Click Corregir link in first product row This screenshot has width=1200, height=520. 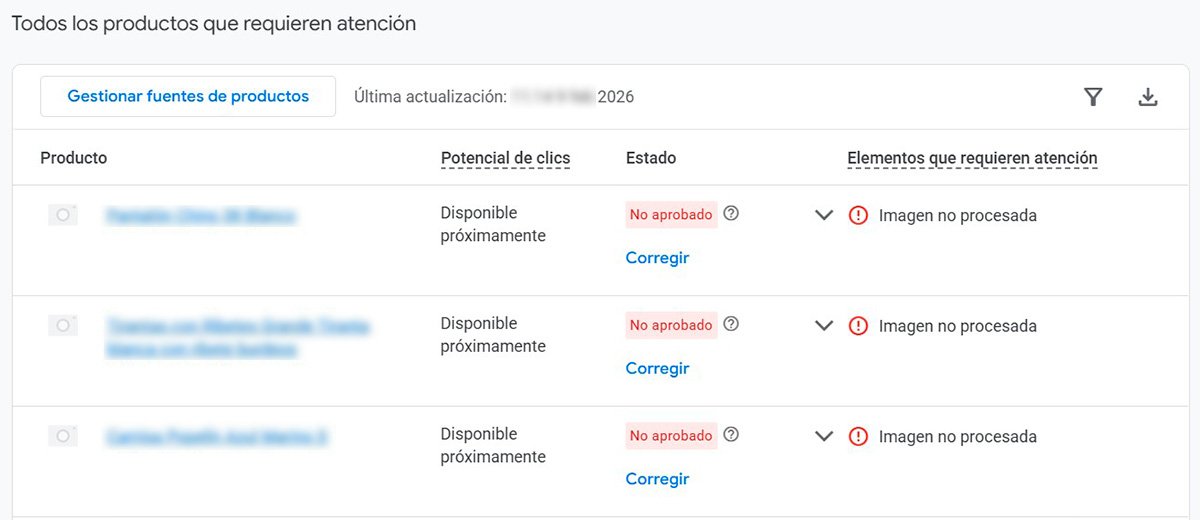(x=657, y=258)
